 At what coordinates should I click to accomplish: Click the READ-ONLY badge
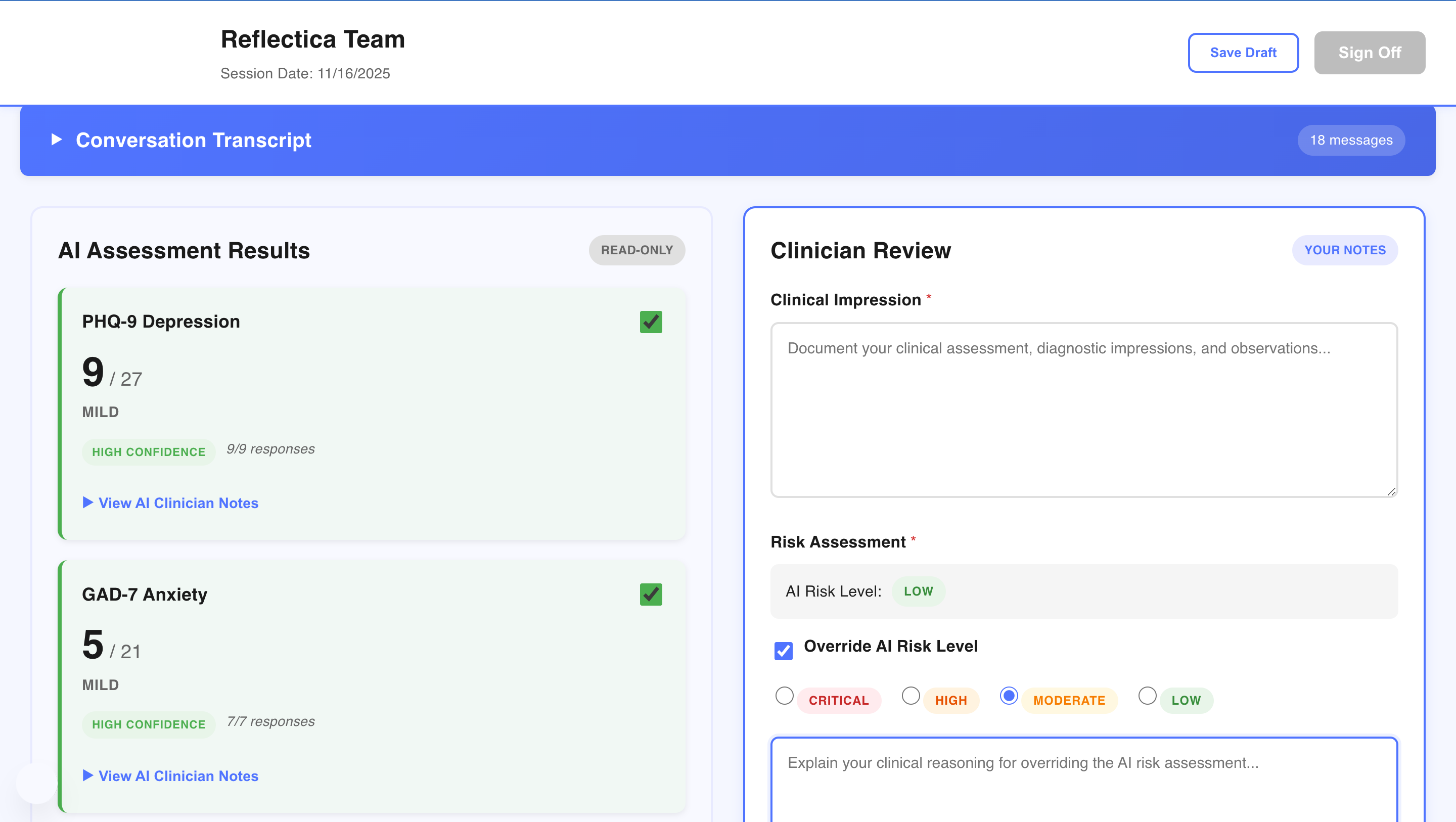click(x=636, y=250)
